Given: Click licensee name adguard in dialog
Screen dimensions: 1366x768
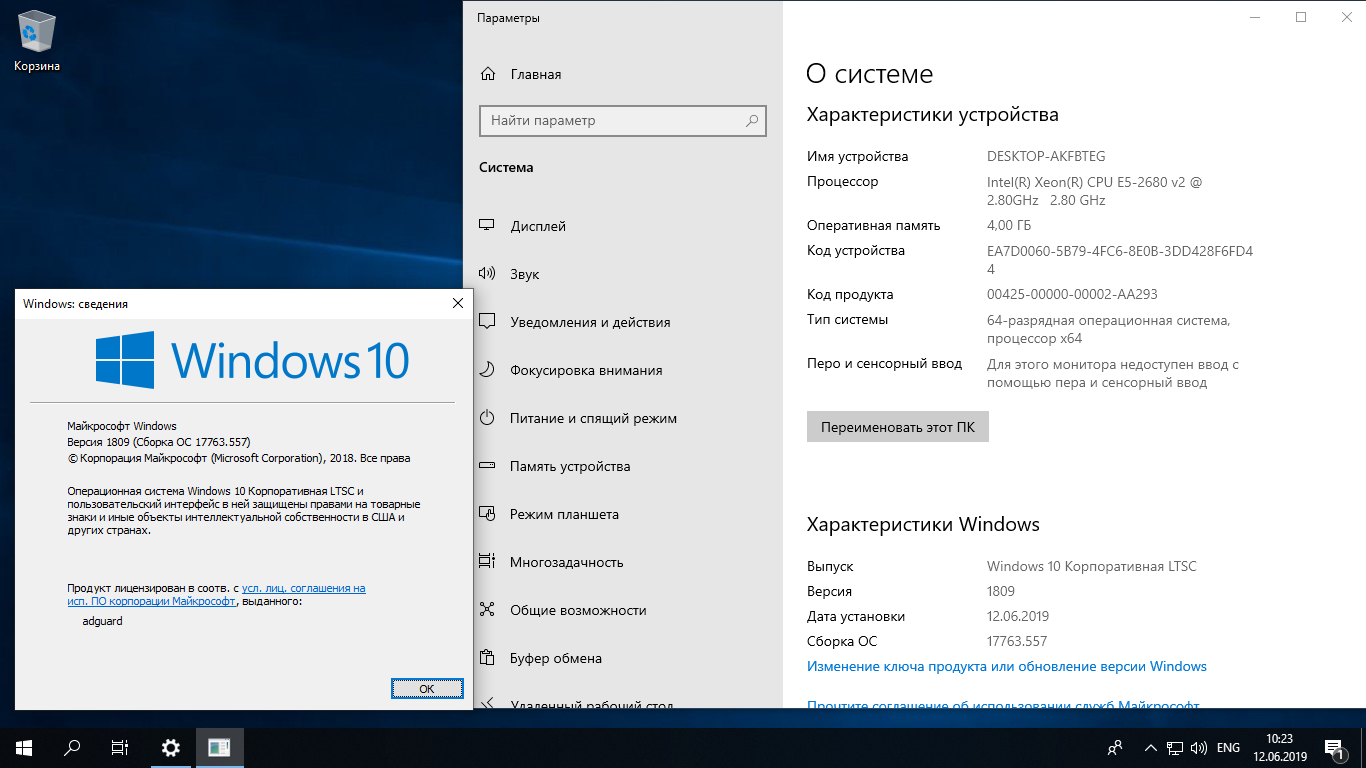Looking at the screenshot, I should pyautogui.click(x=102, y=621).
